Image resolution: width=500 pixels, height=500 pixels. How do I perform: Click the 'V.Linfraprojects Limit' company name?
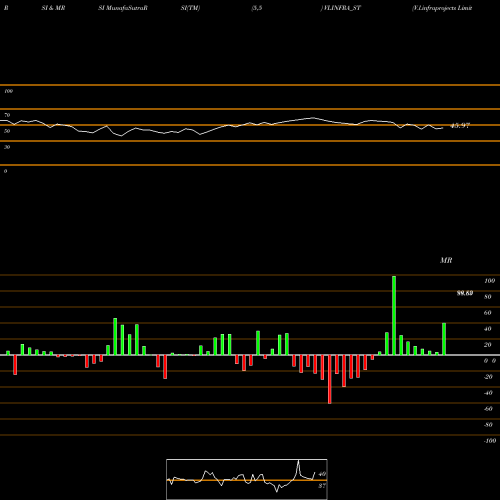(442, 8)
